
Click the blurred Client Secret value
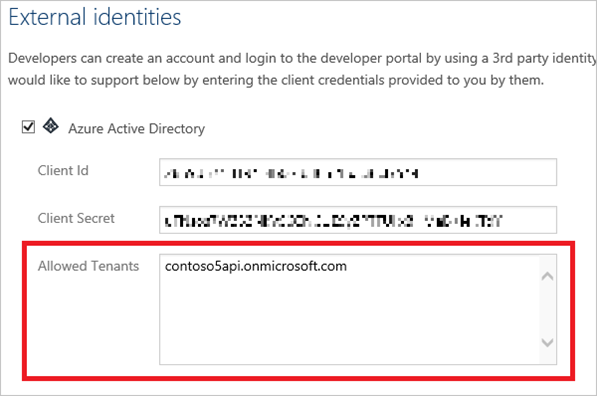point(333,221)
